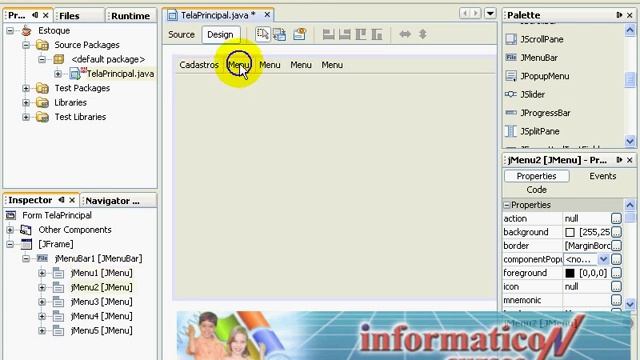640x360 pixels.
Task: Activate the Connection Mode toolbar icon
Action: coord(280,34)
